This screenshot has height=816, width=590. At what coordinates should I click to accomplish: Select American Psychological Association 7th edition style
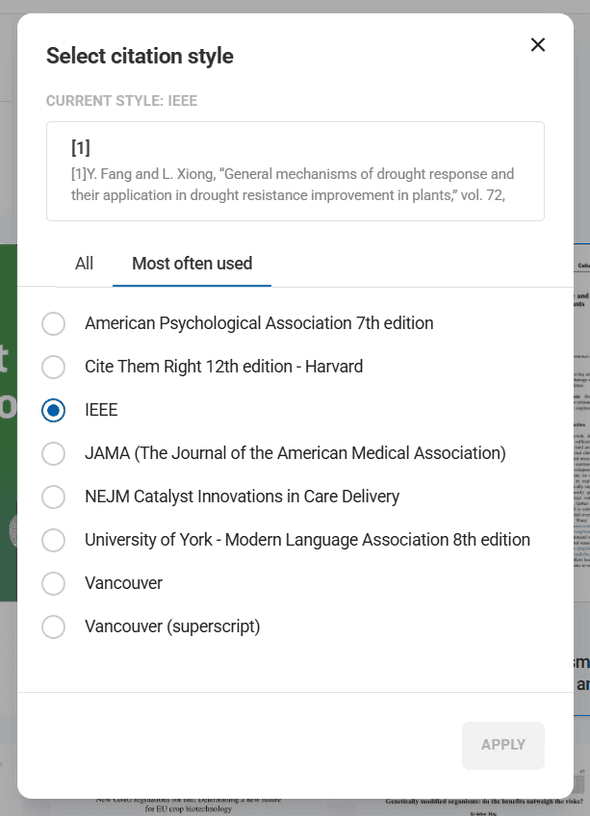pyautogui.click(x=53, y=323)
